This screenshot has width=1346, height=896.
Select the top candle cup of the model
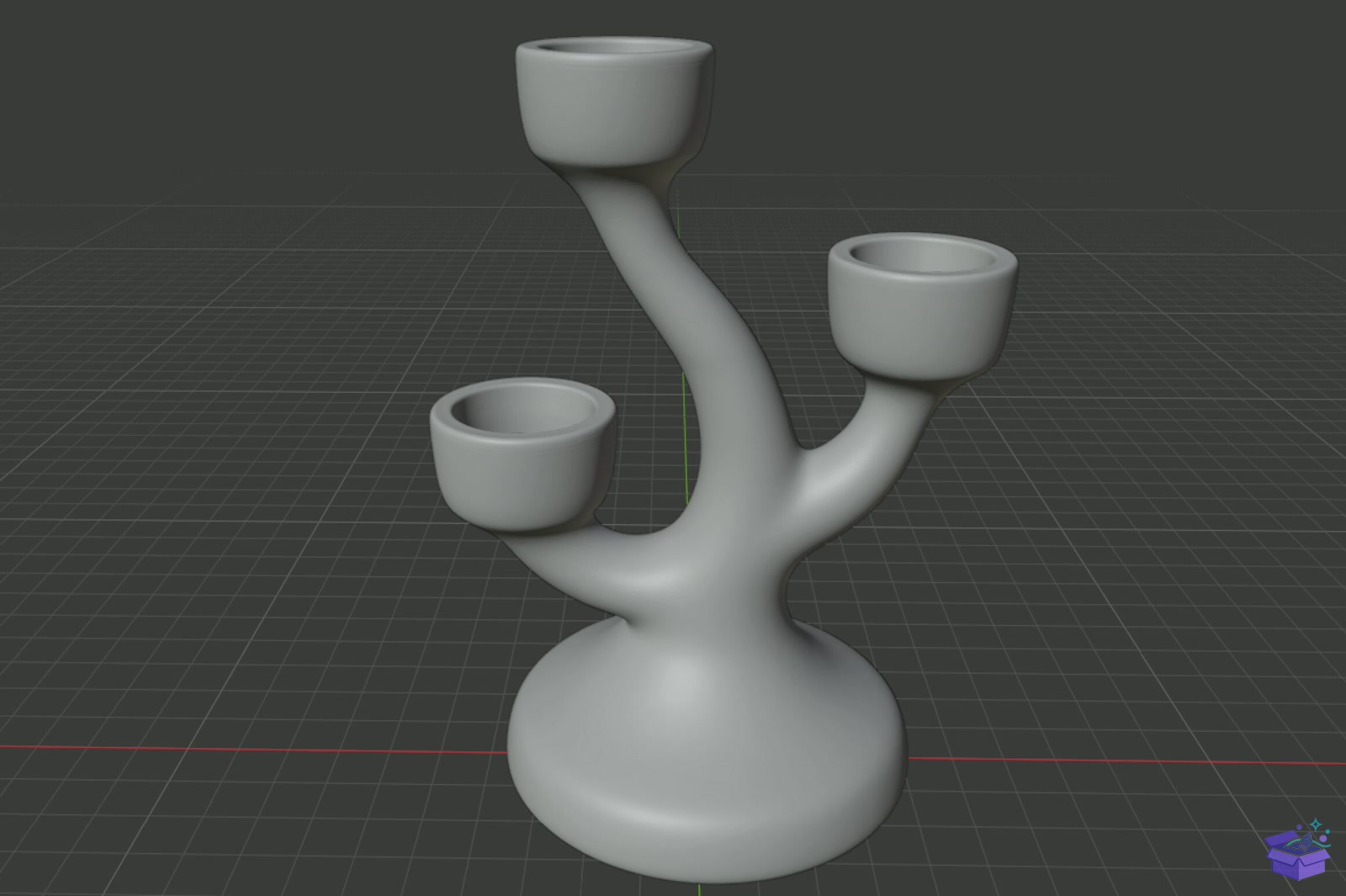point(614,101)
